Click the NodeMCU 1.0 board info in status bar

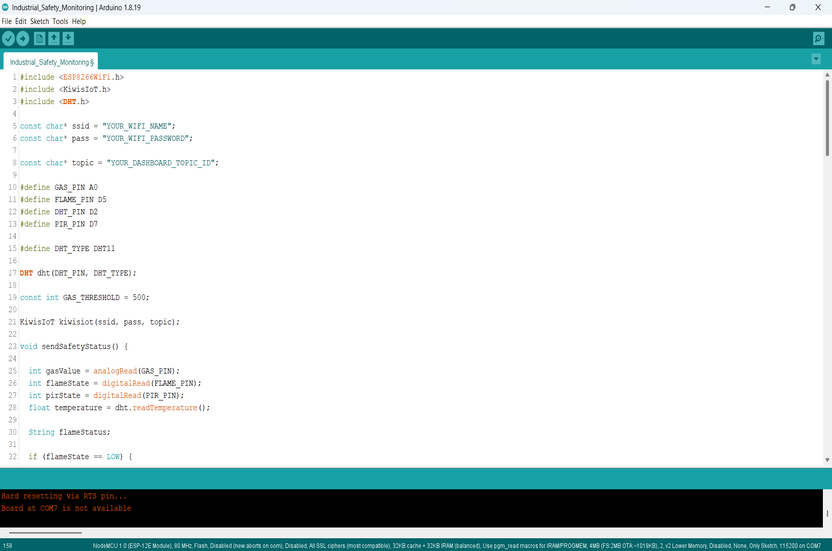(457, 545)
